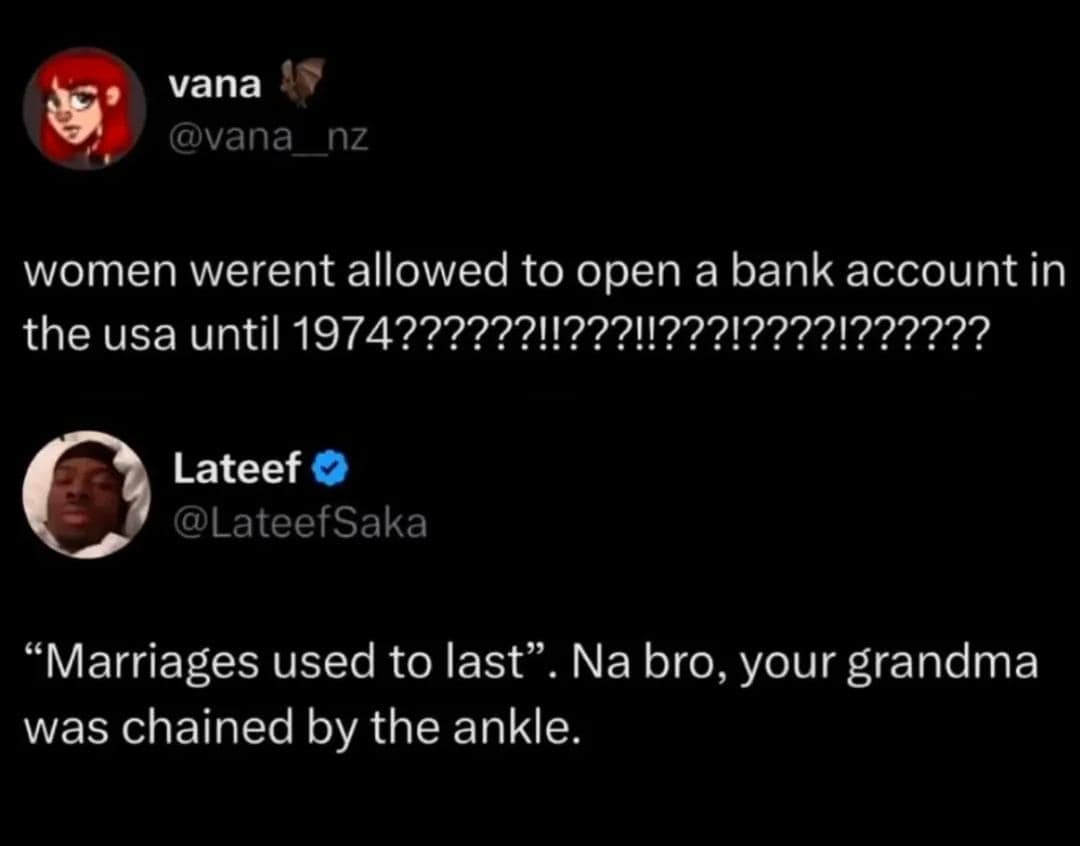1080x846 pixels.
Task: Click Lateef's profile photo
Action: [x=87, y=494]
